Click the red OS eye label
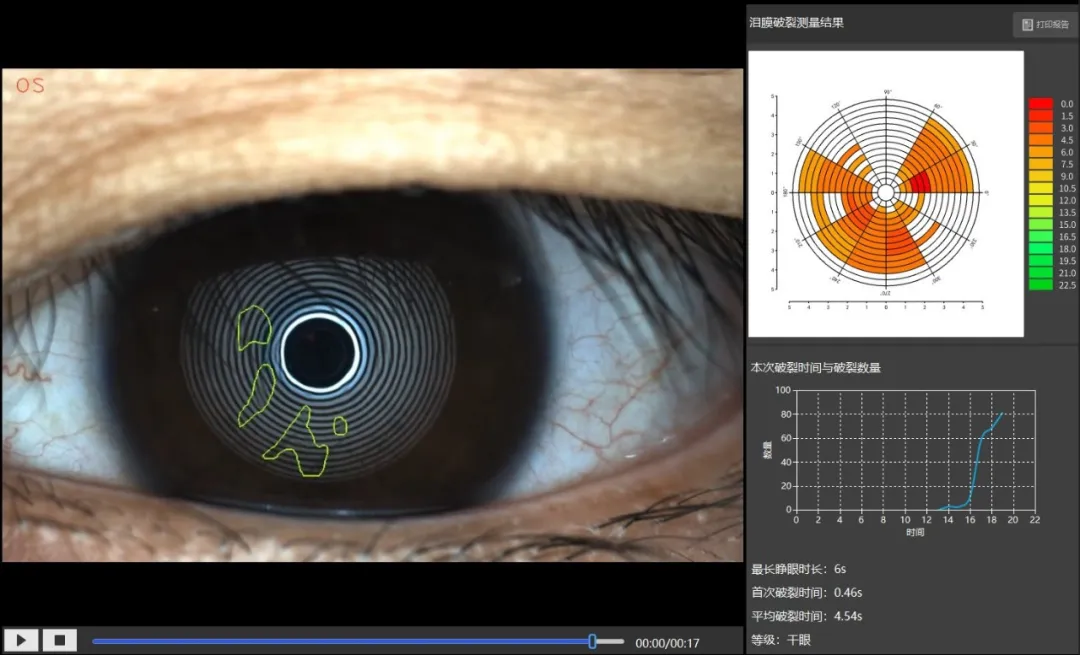The width and height of the screenshot is (1080, 655). click(30, 86)
